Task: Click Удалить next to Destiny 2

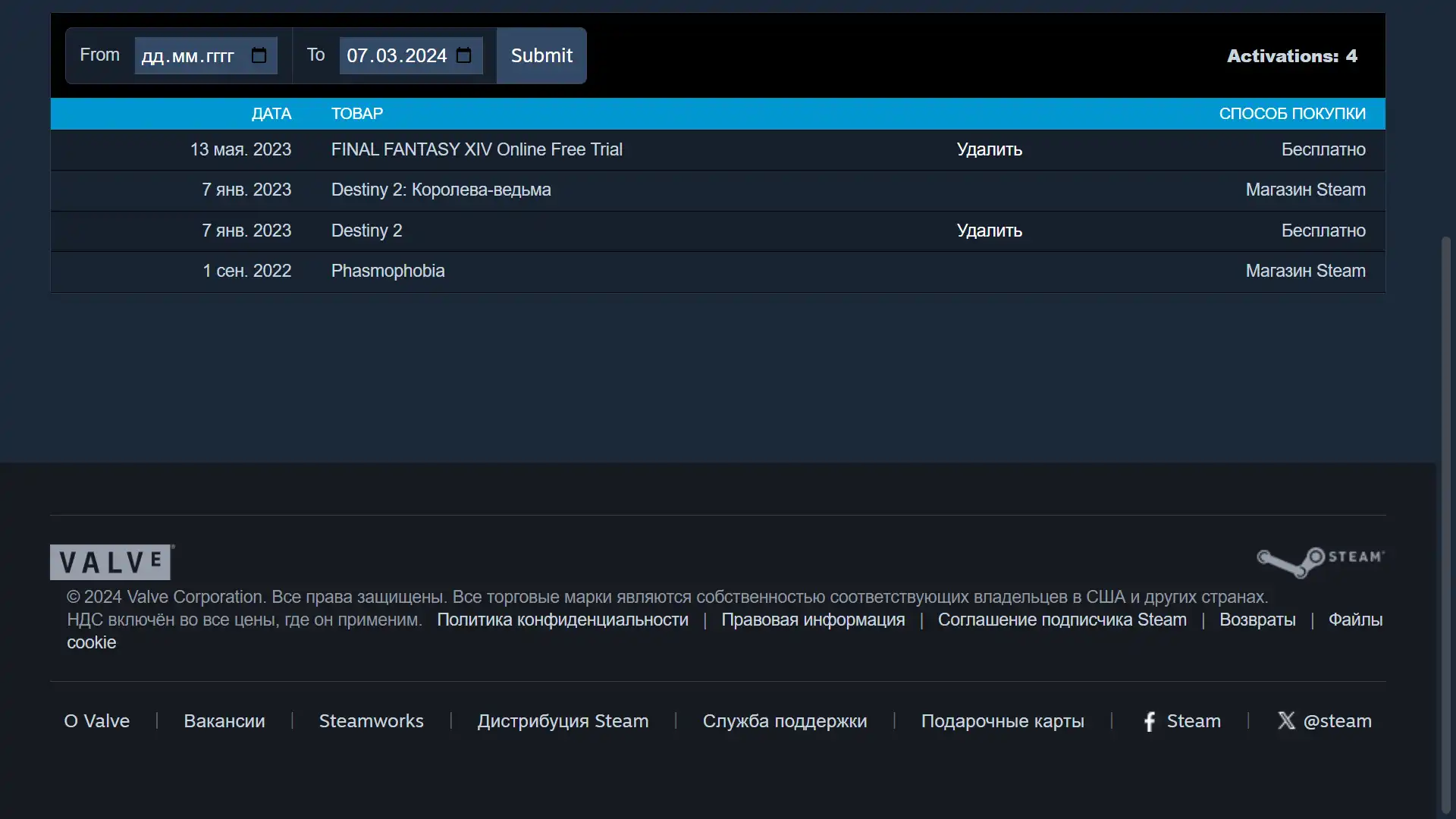Action: point(989,231)
